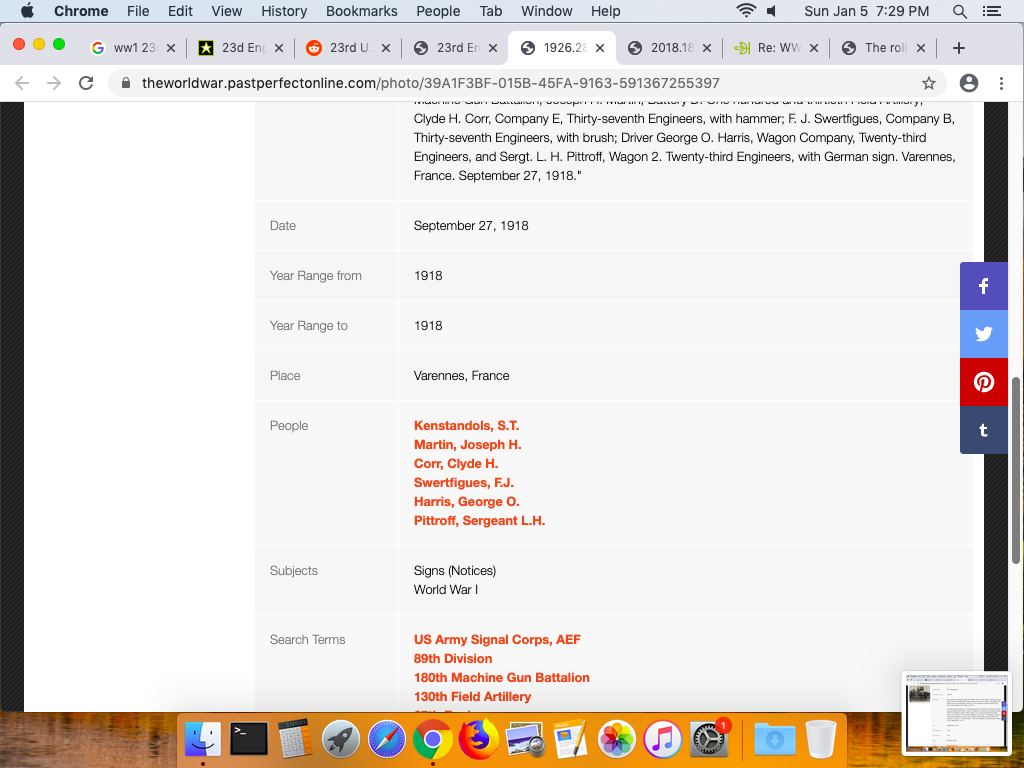The width and height of the screenshot is (1024, 768).
Task: Reload the current page
Action: click(86, 83)
